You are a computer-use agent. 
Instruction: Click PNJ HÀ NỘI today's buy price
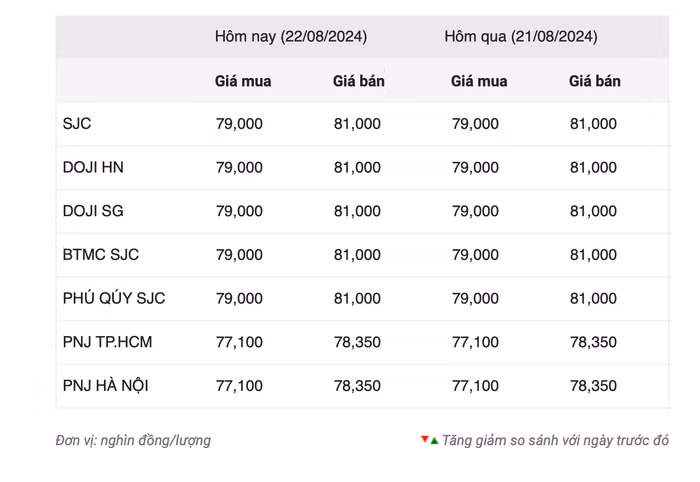(x=239, y=385)
